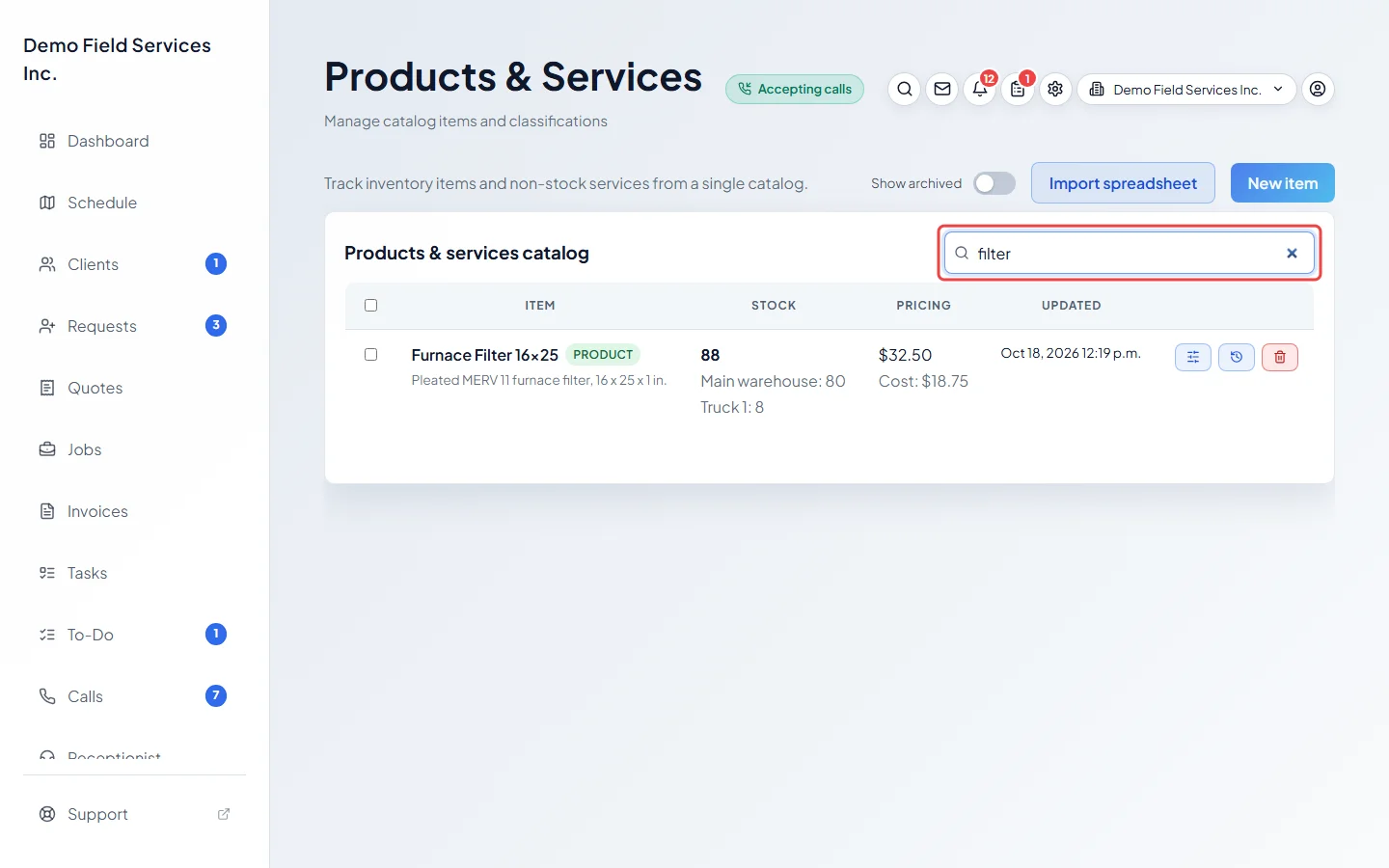
Task: Click 'Main warehouse: 80' stock text
Action: point(773,381)
